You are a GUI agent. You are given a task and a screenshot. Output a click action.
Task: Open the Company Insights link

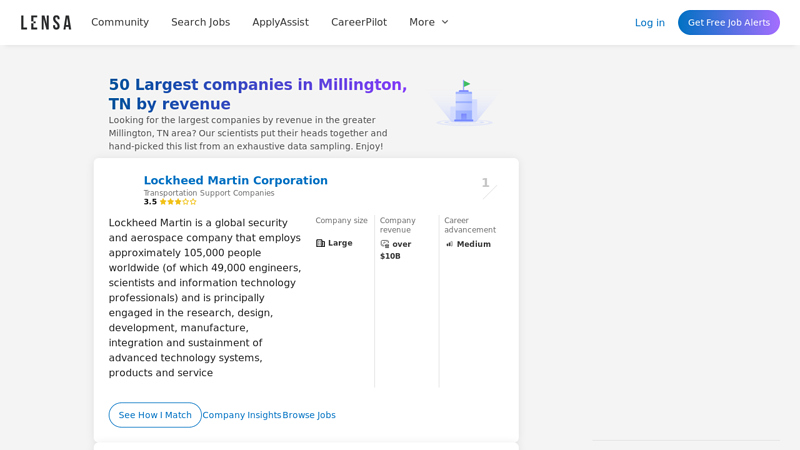point(242,415)
